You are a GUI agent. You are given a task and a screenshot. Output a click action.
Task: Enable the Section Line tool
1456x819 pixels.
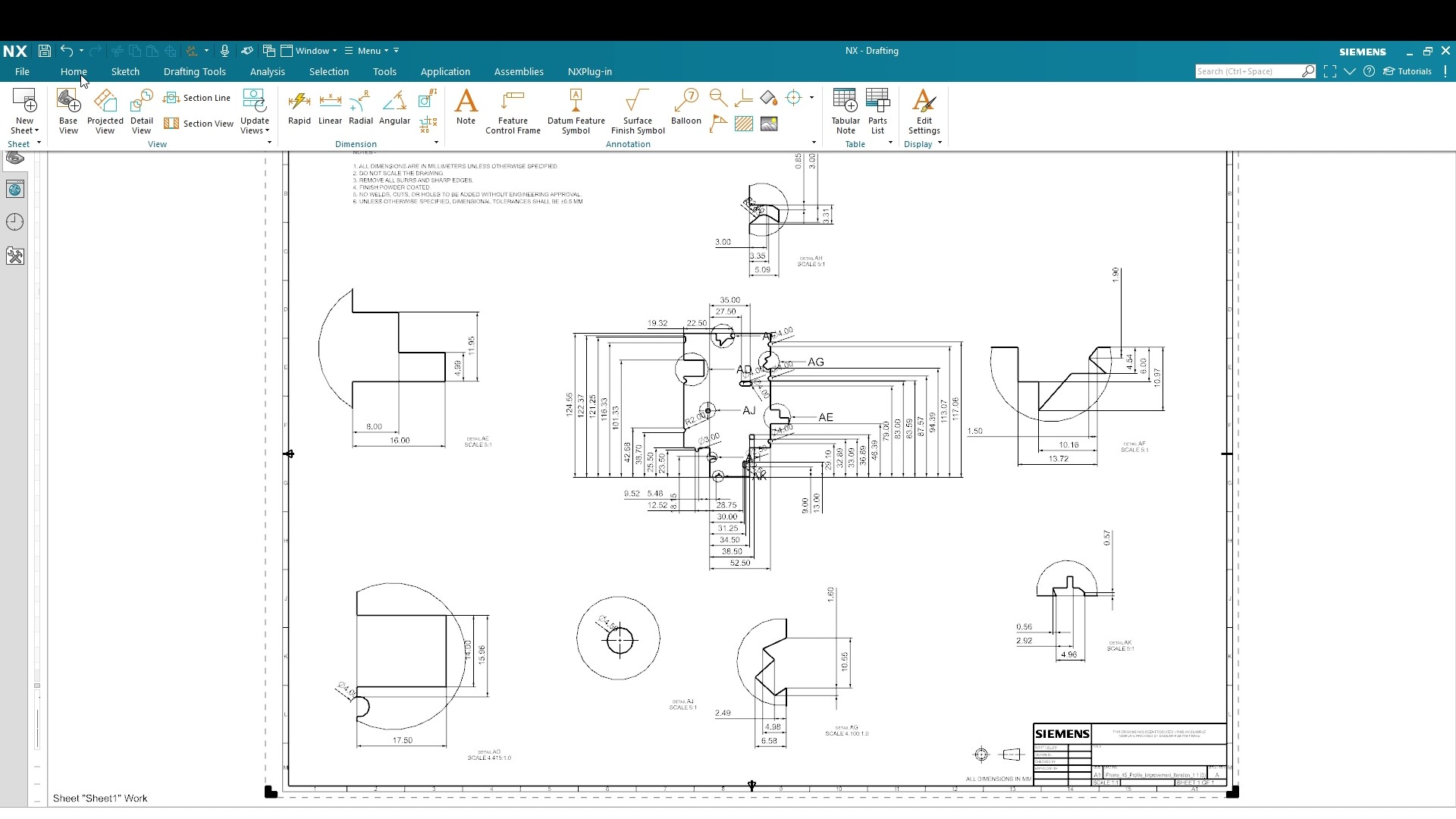tap(197, 98)
